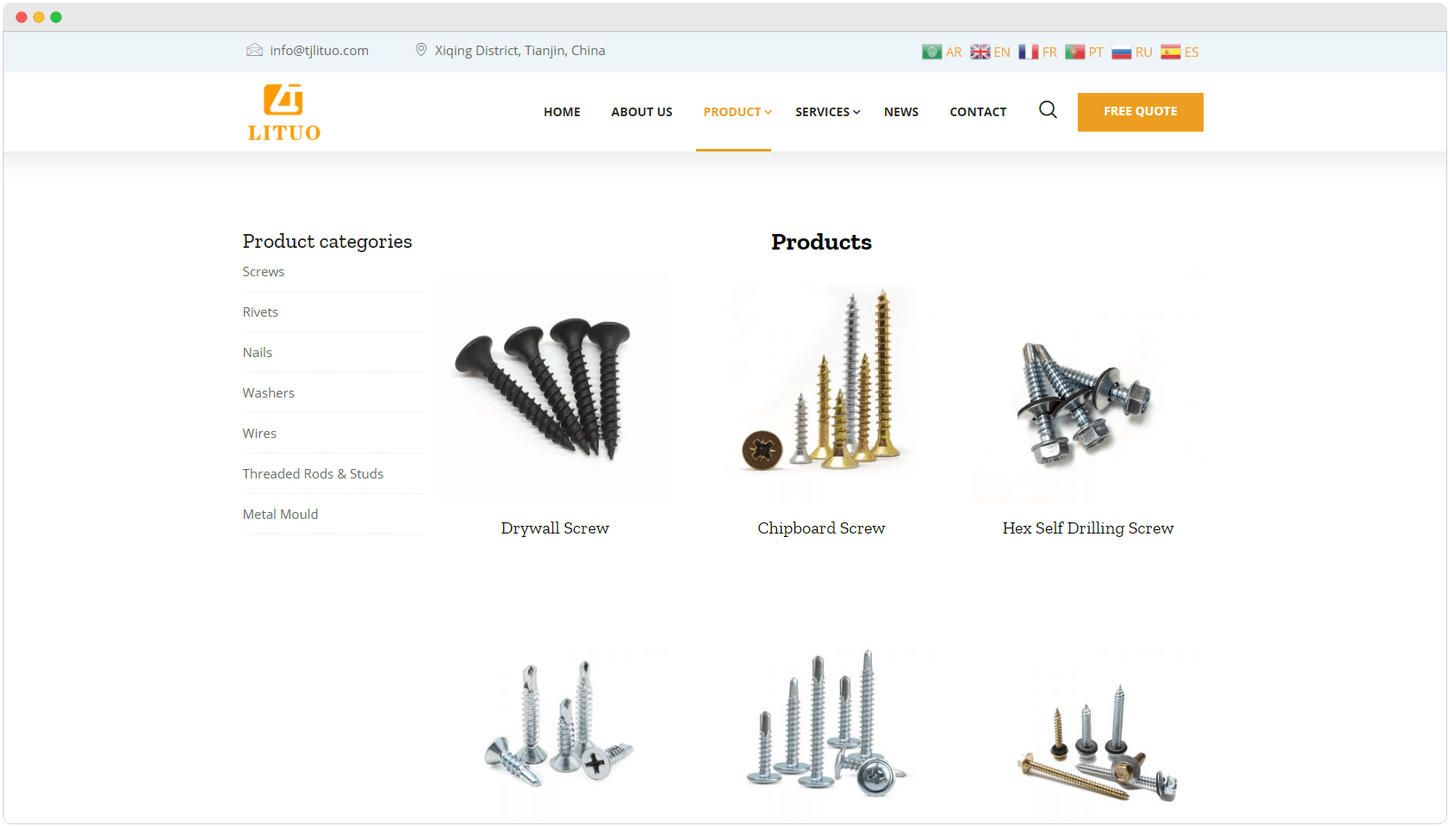
Task: Open the ABOUT US menu item
Action: [642, 112]
